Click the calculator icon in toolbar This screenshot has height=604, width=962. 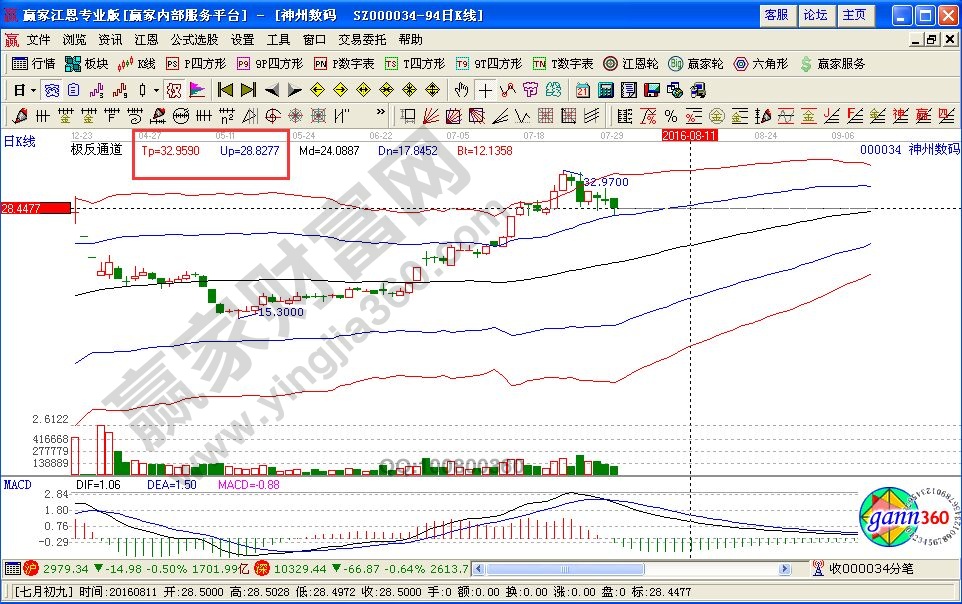tap(604, 89)
